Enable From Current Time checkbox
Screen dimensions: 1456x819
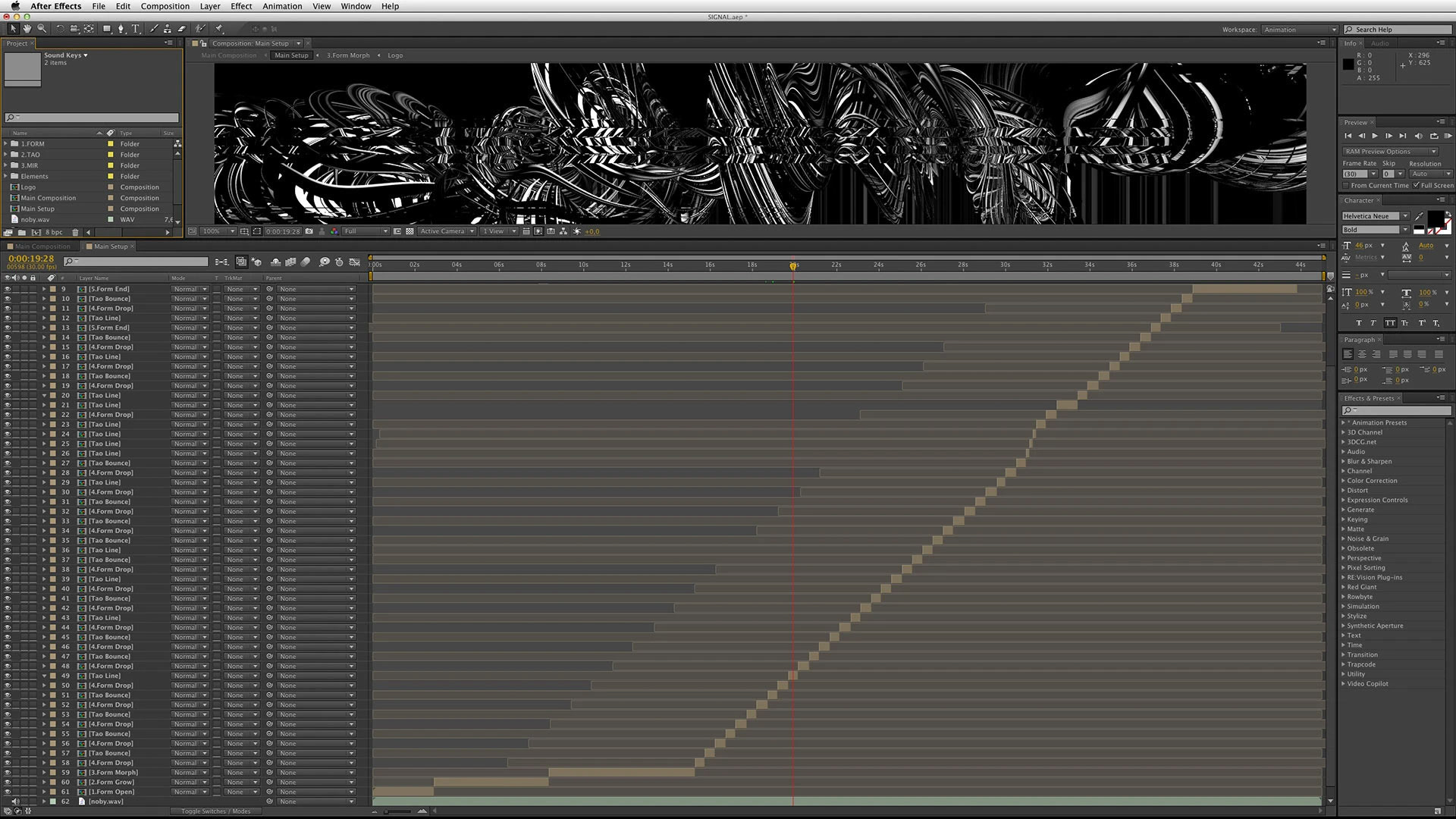pos(1346,185)
